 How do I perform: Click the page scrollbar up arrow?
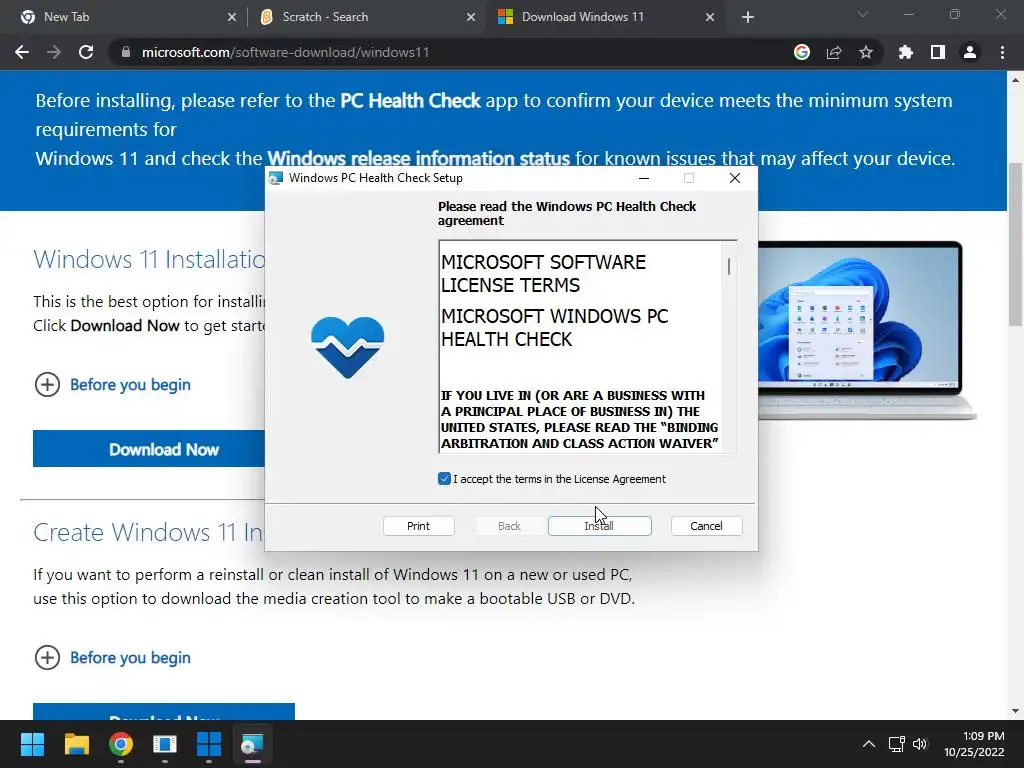pos(1016,80)
